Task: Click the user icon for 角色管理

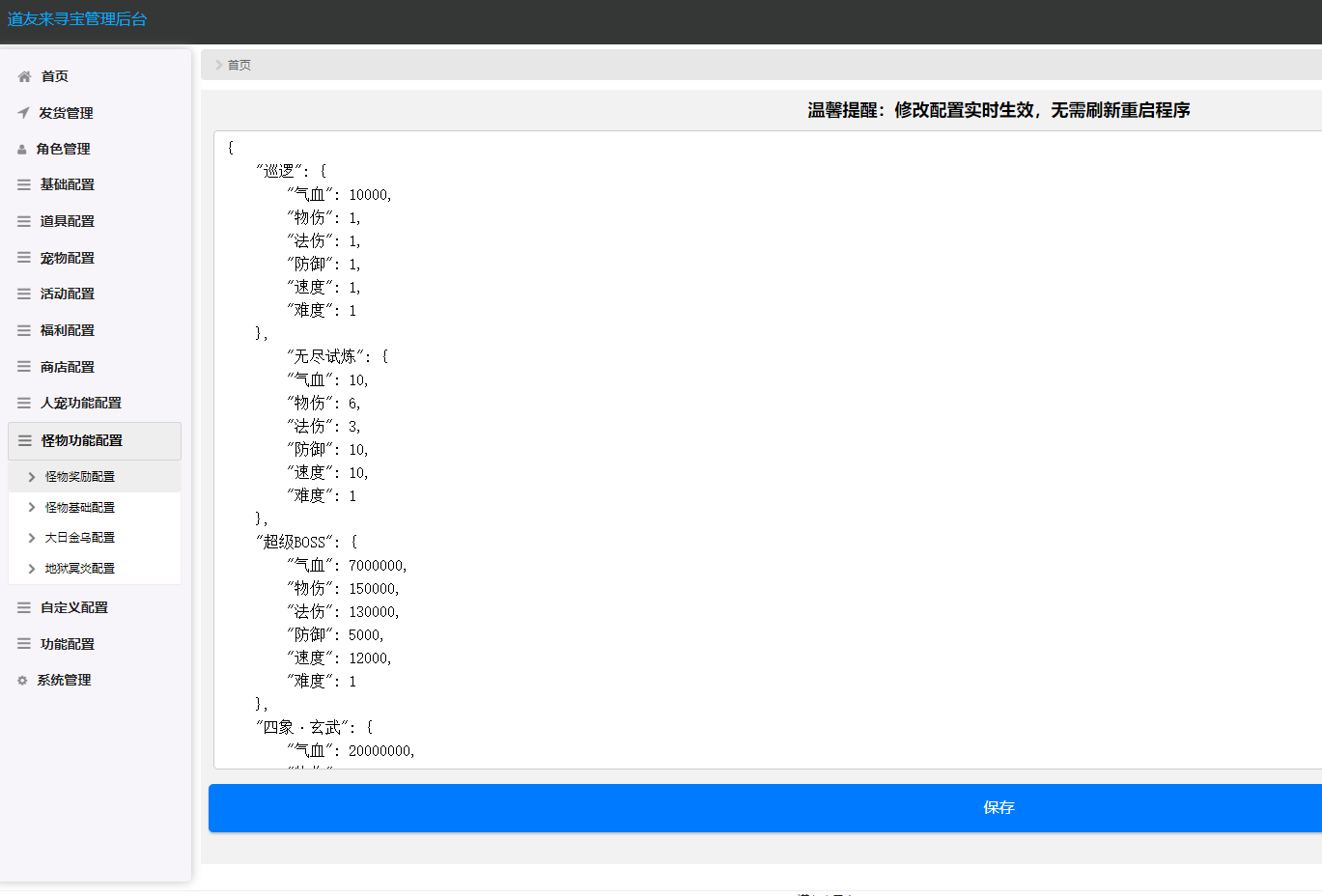Action: (22, 150)
